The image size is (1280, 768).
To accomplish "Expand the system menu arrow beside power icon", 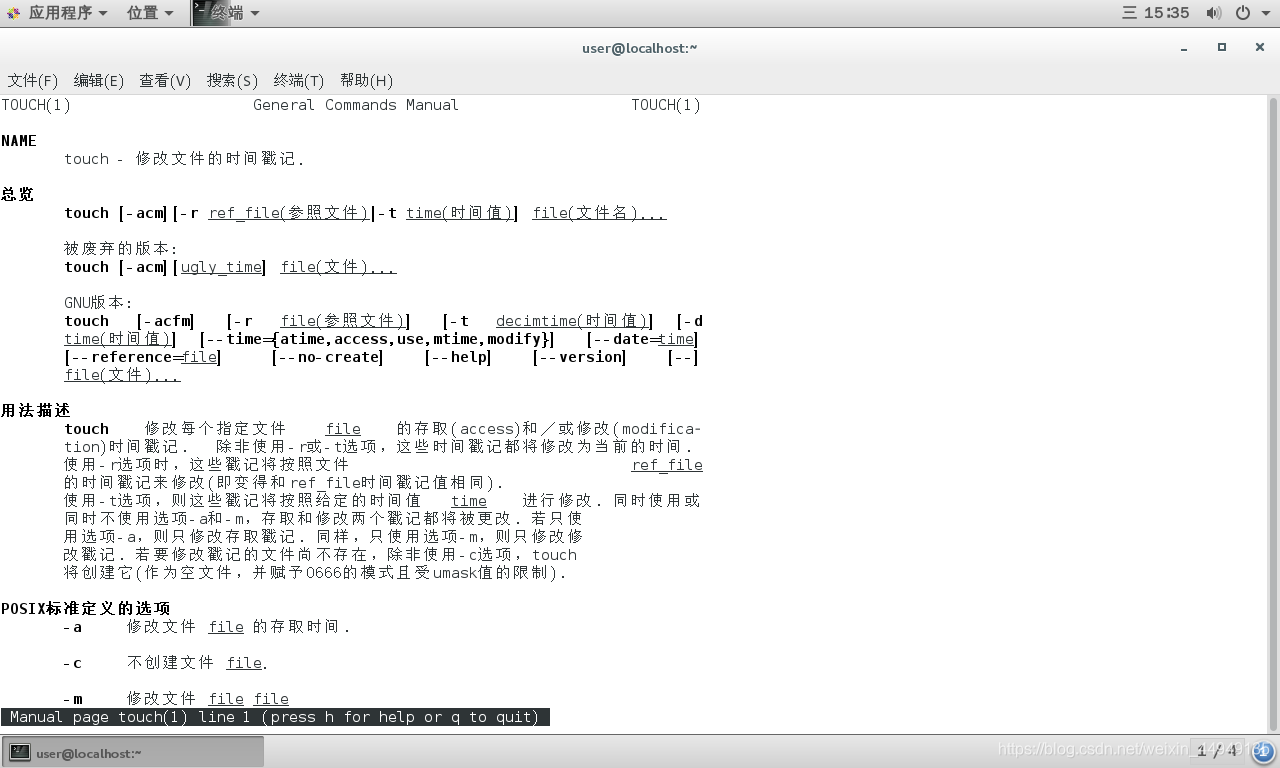I will point(1265,13).
